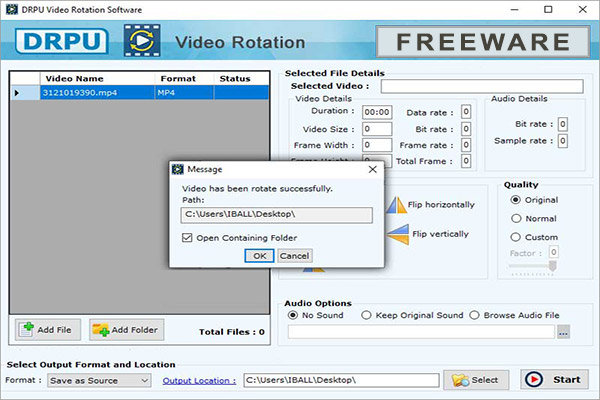Click the Factor value box
Screen dimensions: 600x400
[x=553, y=252]
